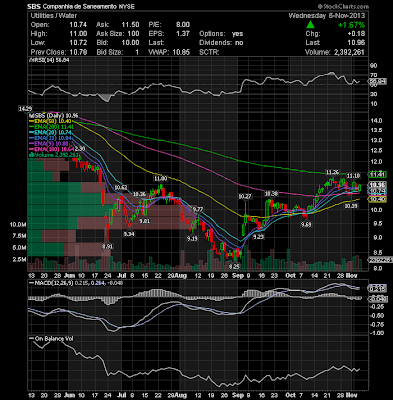Click the EPS value 1.37

click(x=183, y=34)
